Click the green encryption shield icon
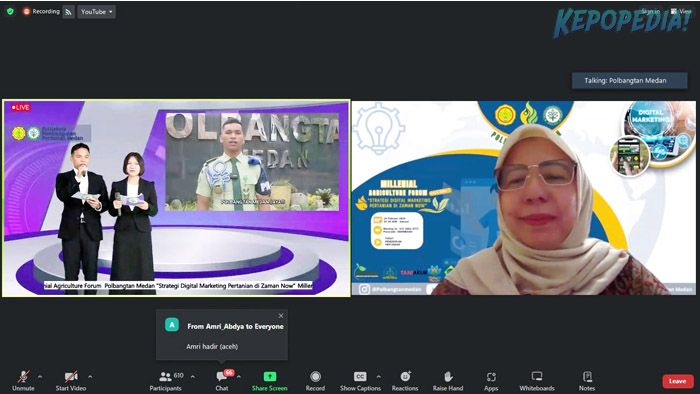This screenshot has width=700, height=394. [10, 12]
